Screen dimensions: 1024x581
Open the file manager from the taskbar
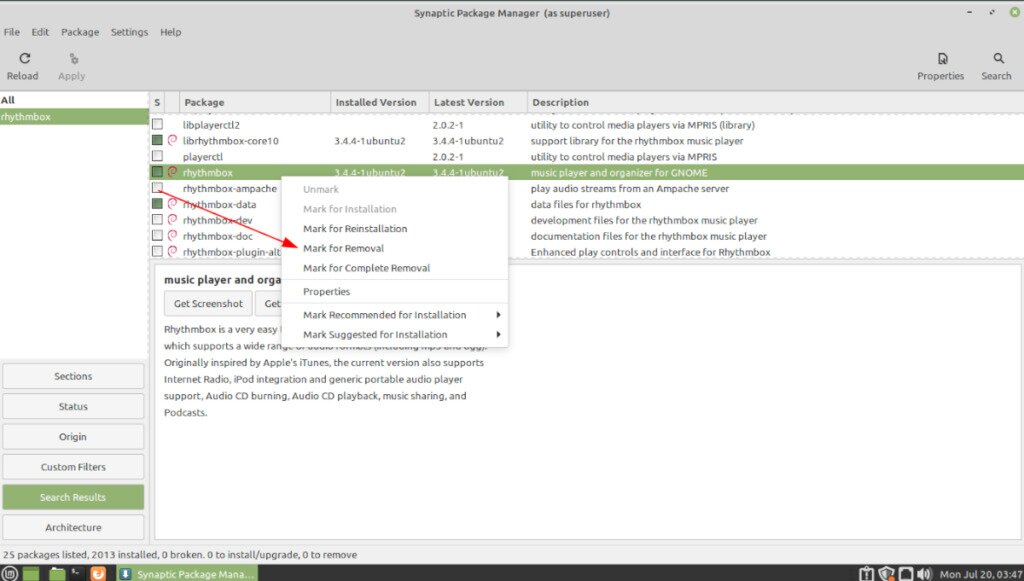[57, 573]
